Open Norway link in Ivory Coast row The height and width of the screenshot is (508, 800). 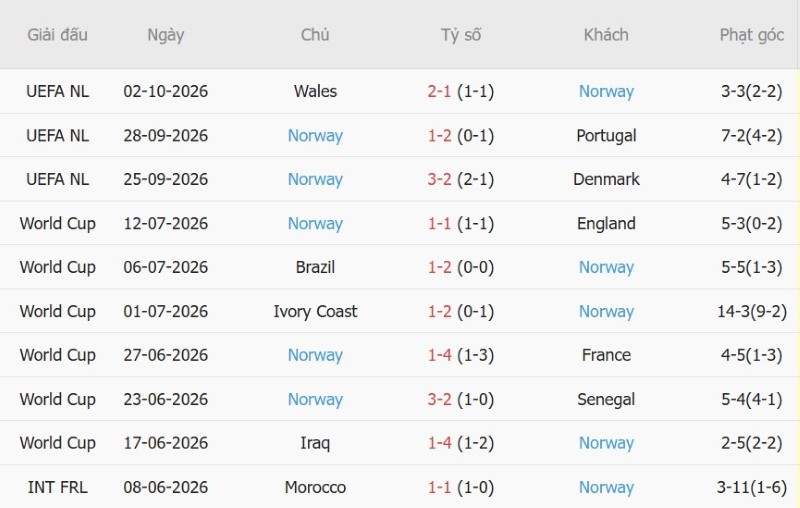pos(606,311)
